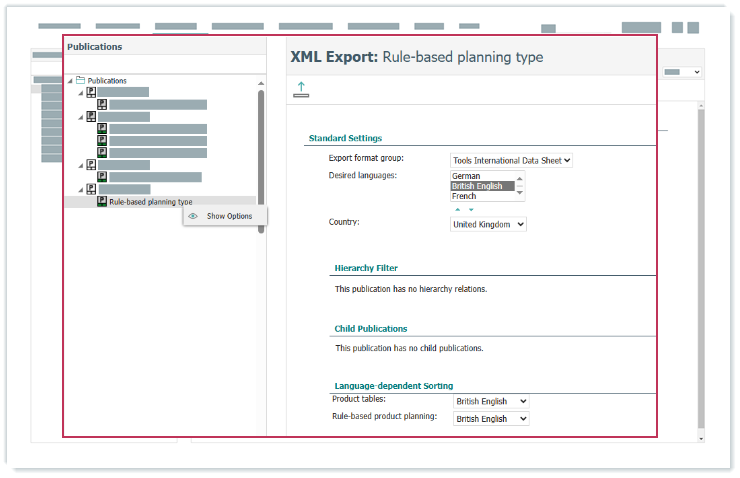Click the 'Export format group:' label
Screen dimensions: 740x478
pyautogui.click(x=366, y=158)
